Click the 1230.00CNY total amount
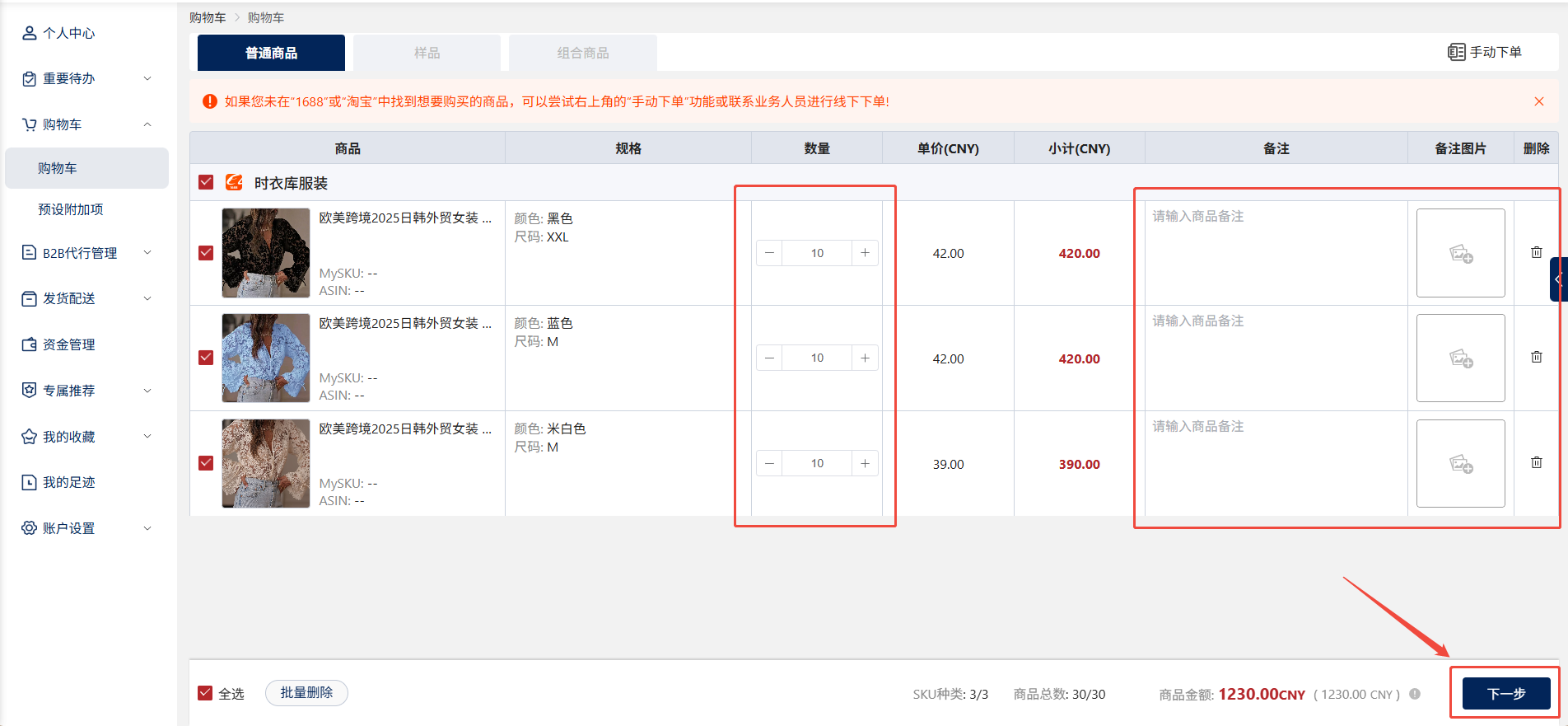The height and width of the screenshot is (726, 1568). coord(1262,694)
